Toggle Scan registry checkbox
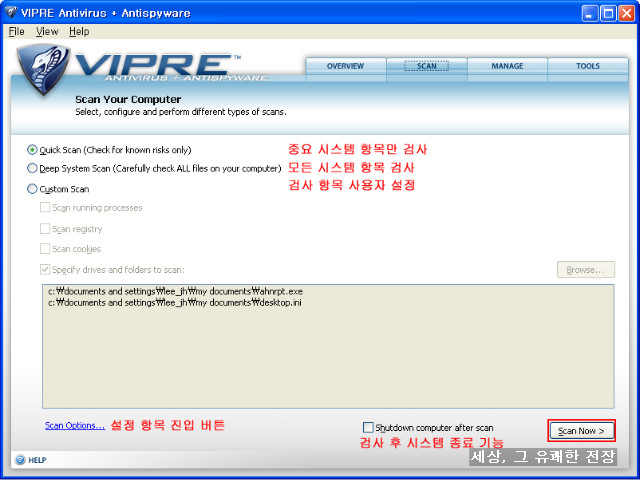 (45, 229)
